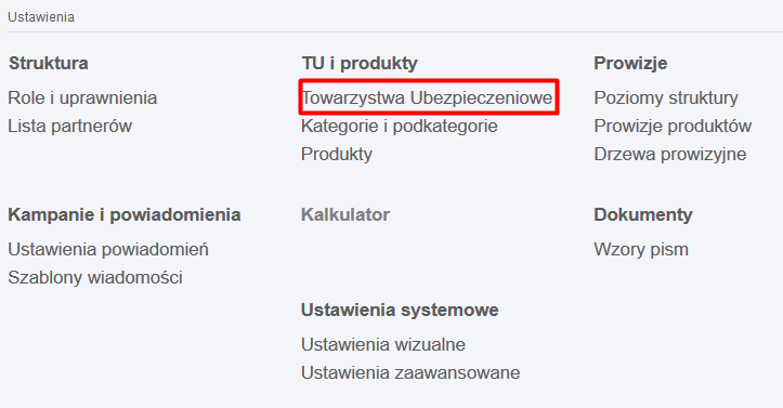The width and height of the screenshot is (783, 408).
Task: Click the Kalkulator section heading
Action: [x=345, y=215]
